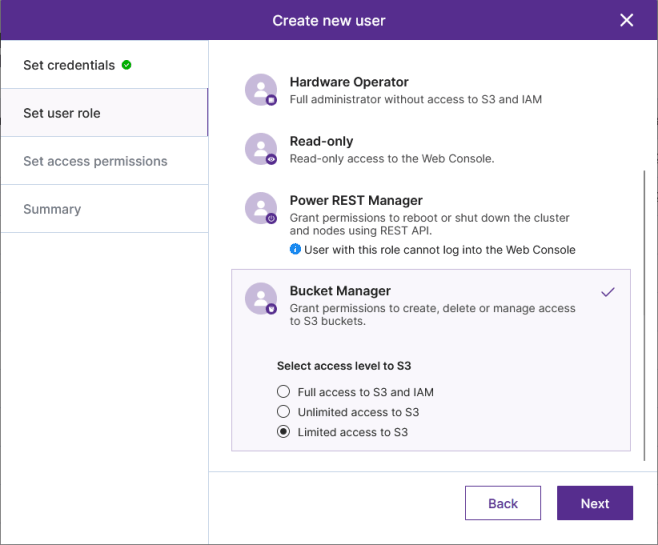Click 'Full administrator without access to S3 and IAM'
Image resolution: width=658 pixels, height=545 pixels.
point(415,99)
